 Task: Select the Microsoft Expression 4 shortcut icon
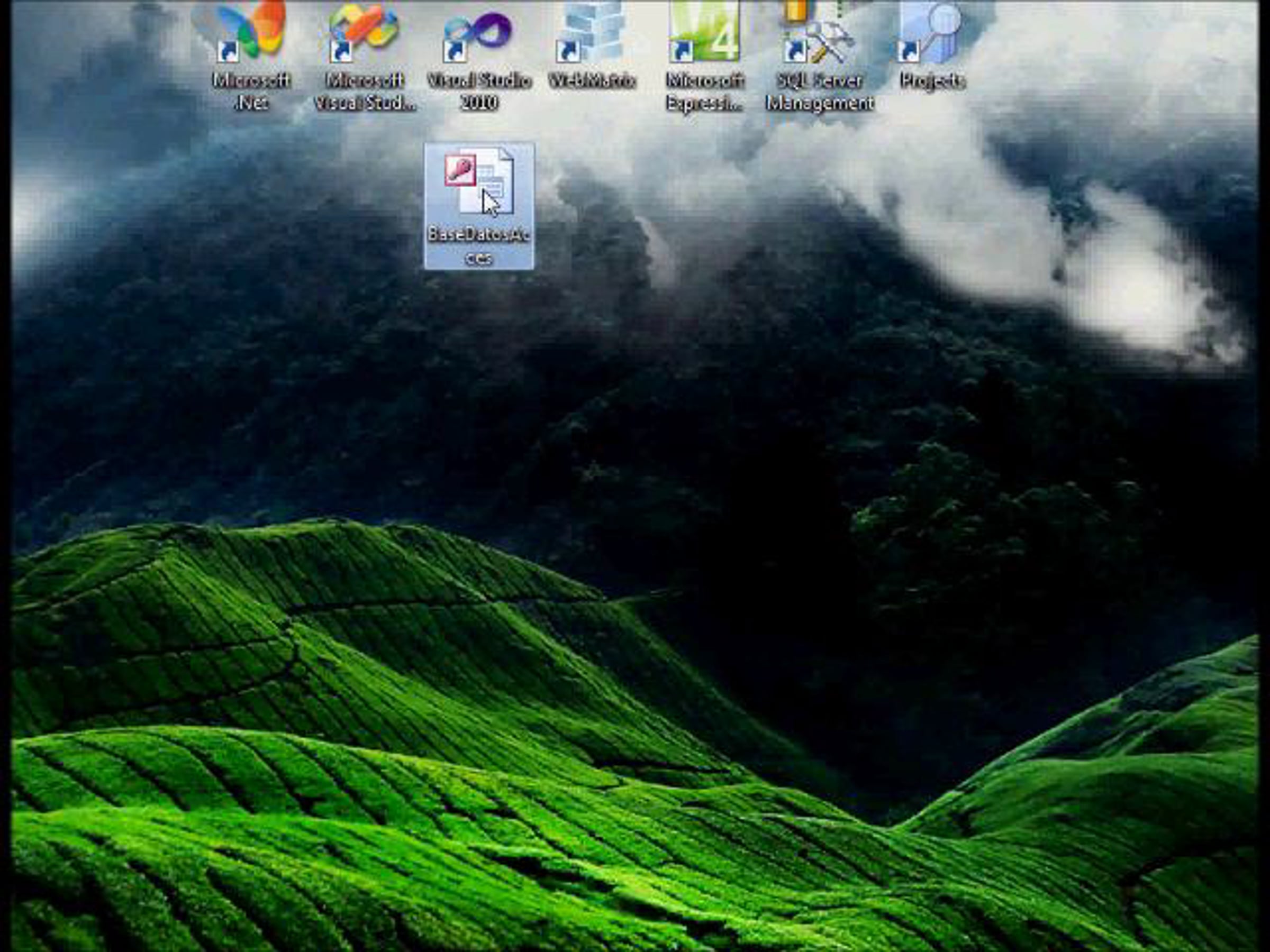705,32
